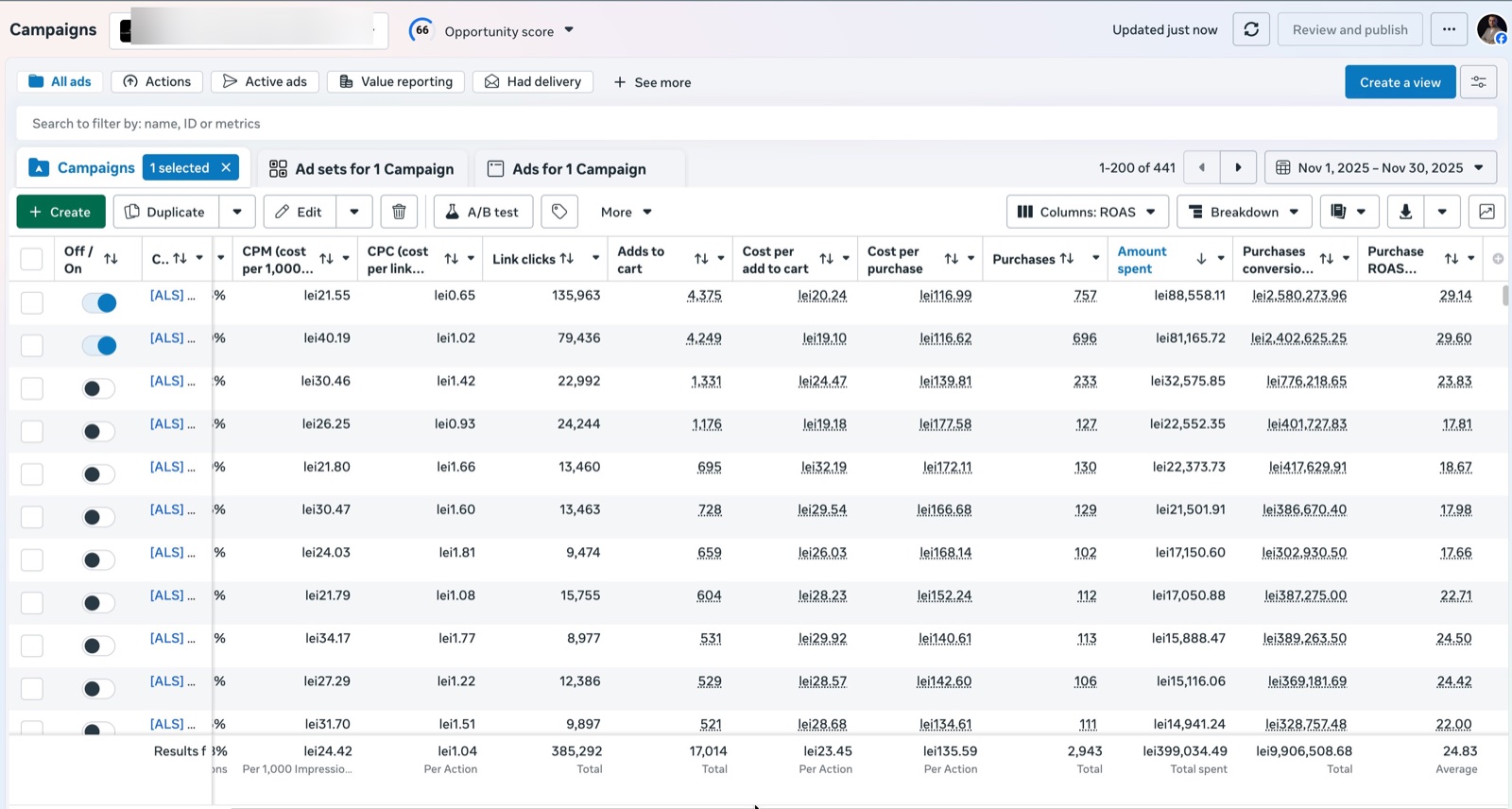The width and height of the screenshot is (1512, 809).
Task: Click the tag label icon
Action: coord(559,212)
